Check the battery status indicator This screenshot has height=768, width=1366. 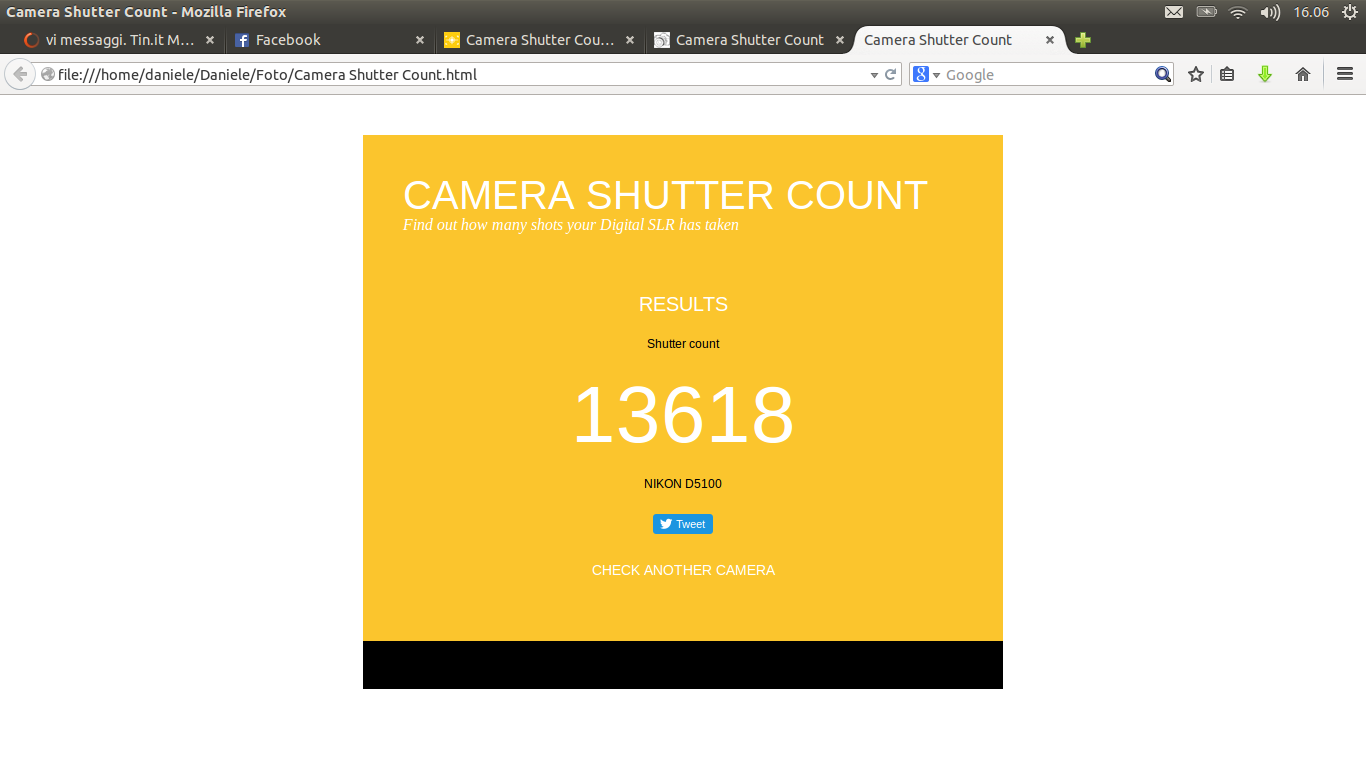[1206, 12]
